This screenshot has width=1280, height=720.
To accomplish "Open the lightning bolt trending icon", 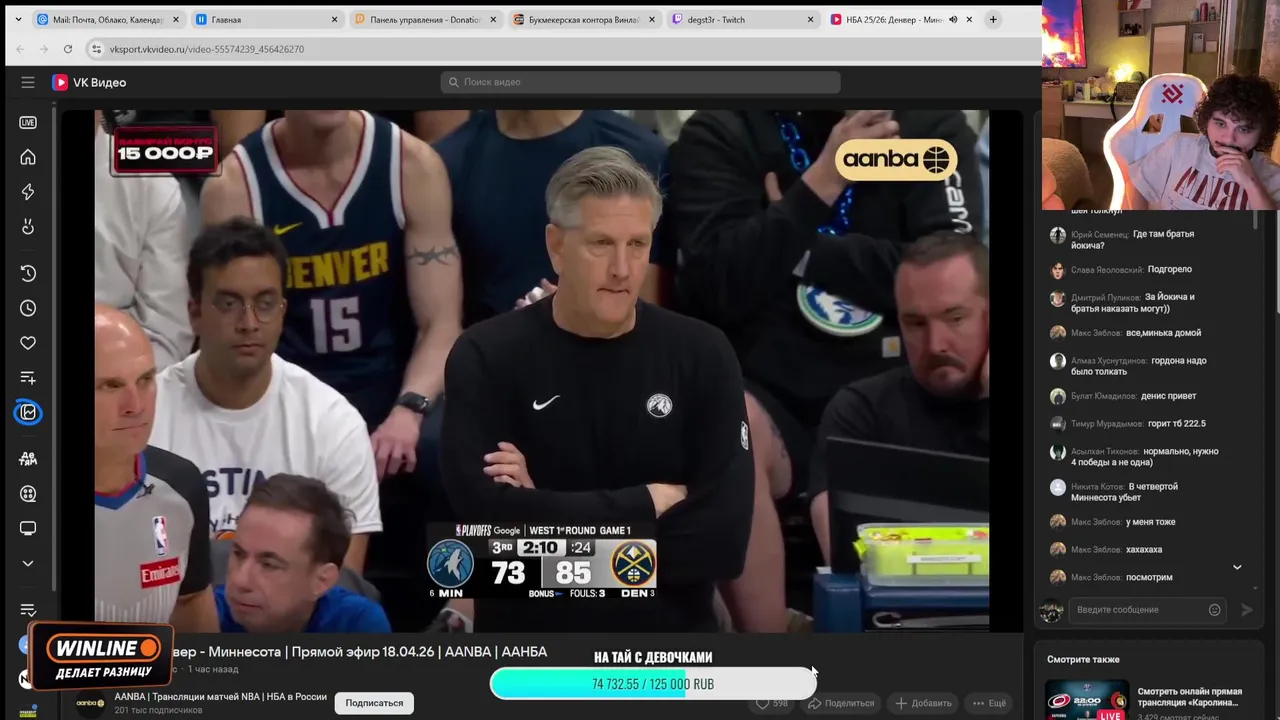I will pos(28,192).
